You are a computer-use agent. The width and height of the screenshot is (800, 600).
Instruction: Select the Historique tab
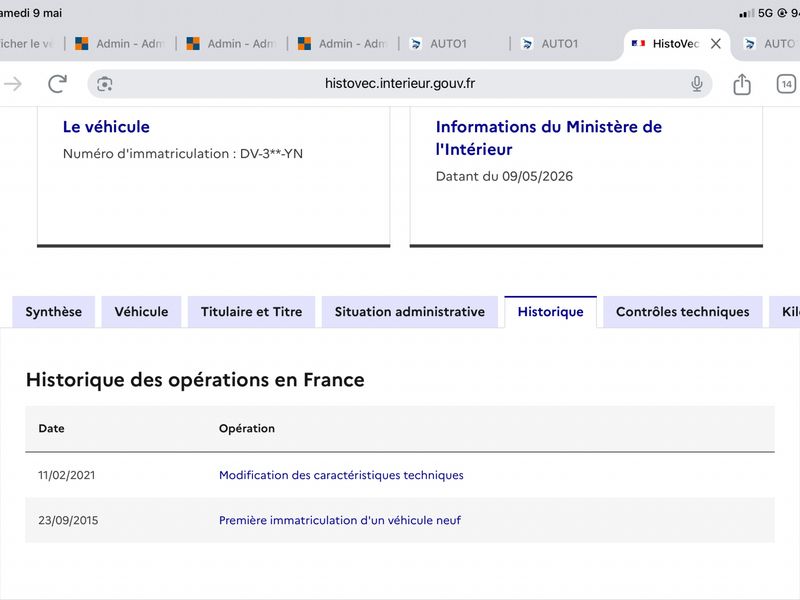pyautogui.click(x=551, y=312)
